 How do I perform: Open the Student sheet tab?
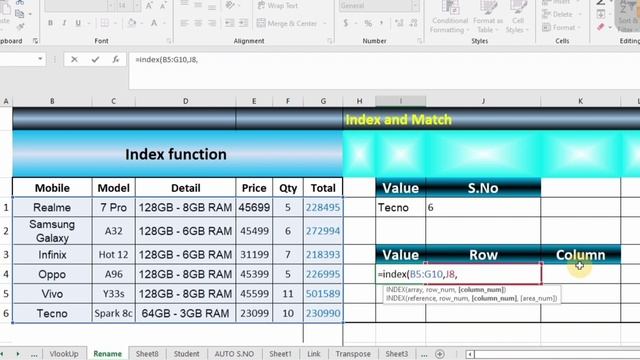tap(187, 353)
